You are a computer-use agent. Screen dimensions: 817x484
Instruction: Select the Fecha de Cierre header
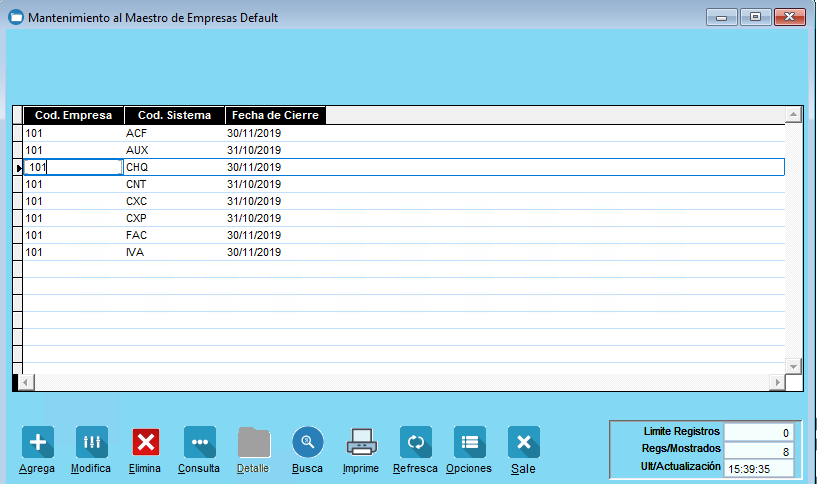tap(275, 116)
